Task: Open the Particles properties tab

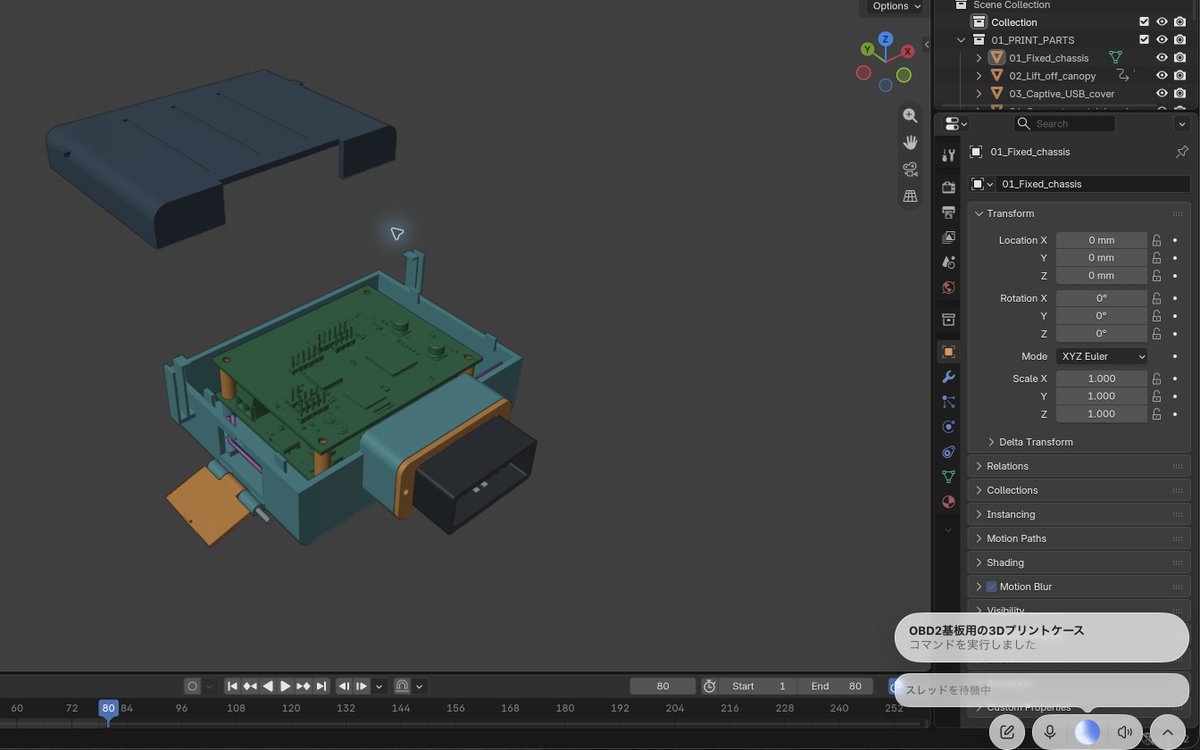Action: click(949, 402)
